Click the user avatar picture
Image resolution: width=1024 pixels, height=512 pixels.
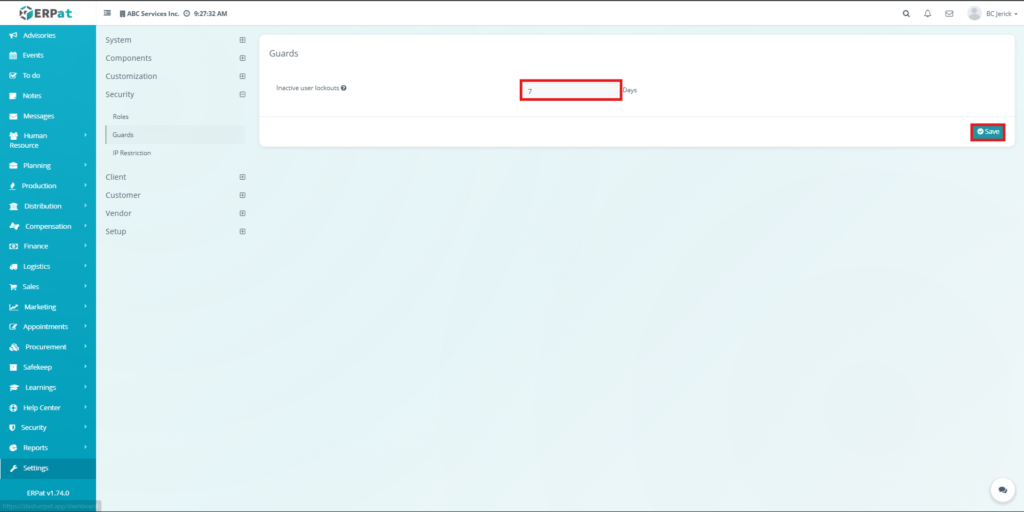[974, 13]
